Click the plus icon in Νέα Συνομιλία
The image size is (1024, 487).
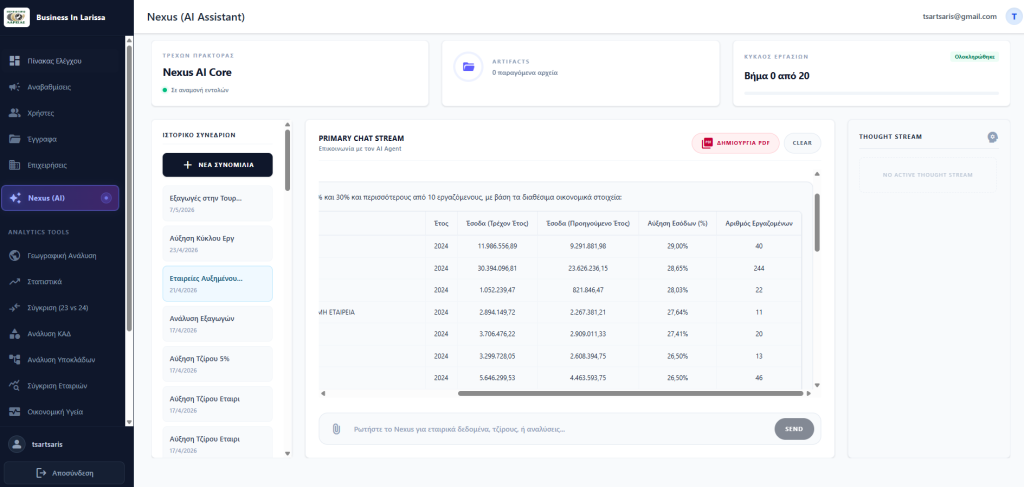click(x=187, y=165)
